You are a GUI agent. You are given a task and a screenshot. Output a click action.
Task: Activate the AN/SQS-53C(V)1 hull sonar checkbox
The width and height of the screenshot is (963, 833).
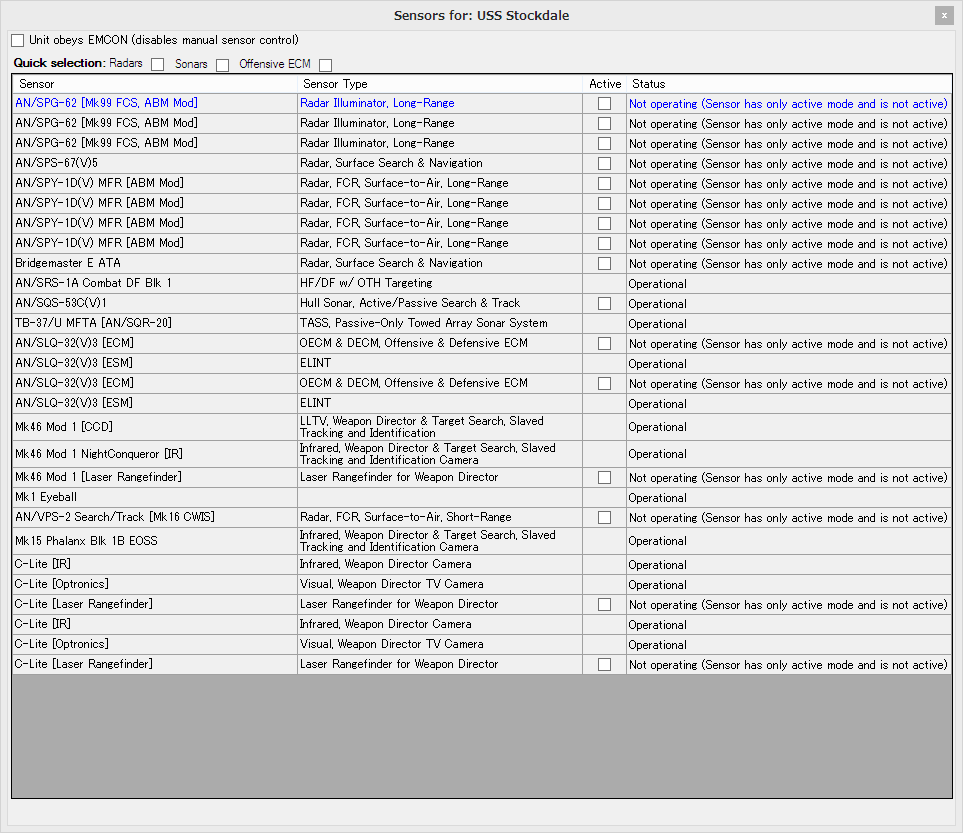pyautogui.click(x=604, y=303)
